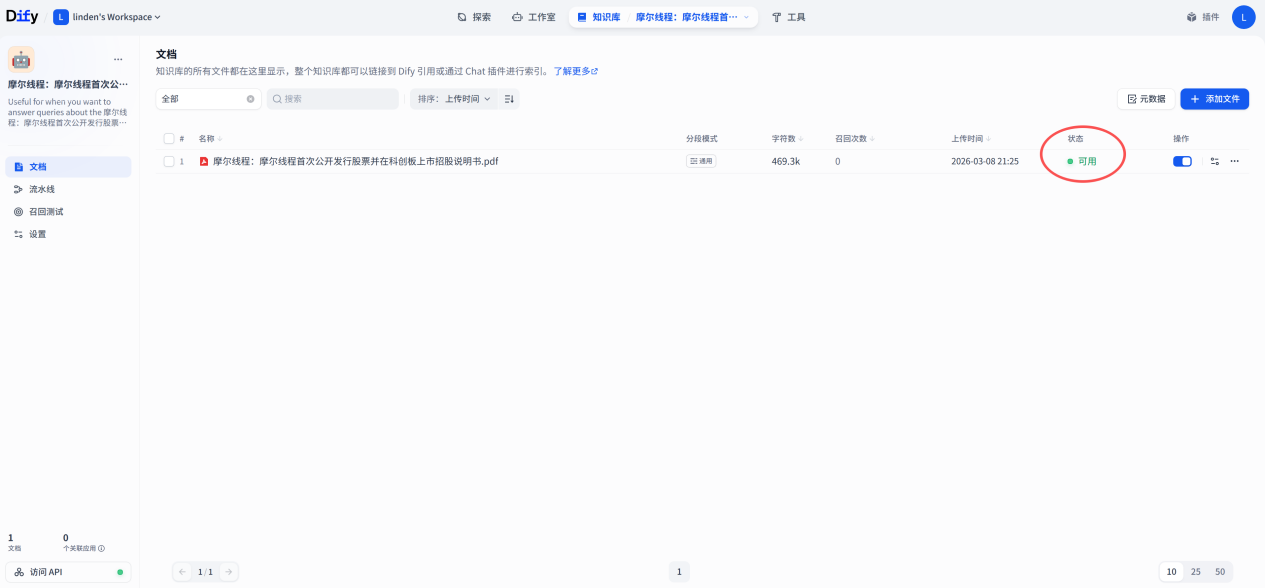Image resolution: width=1265 pixels, height=588 pixels.
Task: Click the 元数据 button
Action: coord(1146,99)
